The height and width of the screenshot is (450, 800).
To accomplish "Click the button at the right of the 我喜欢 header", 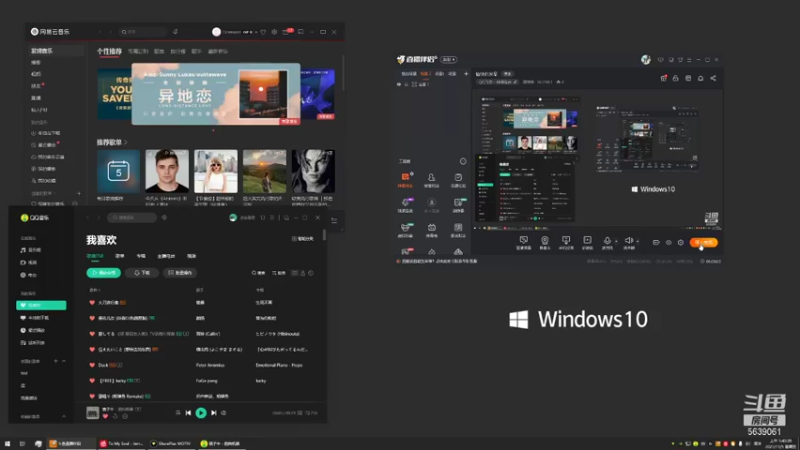I will point(303,239).
